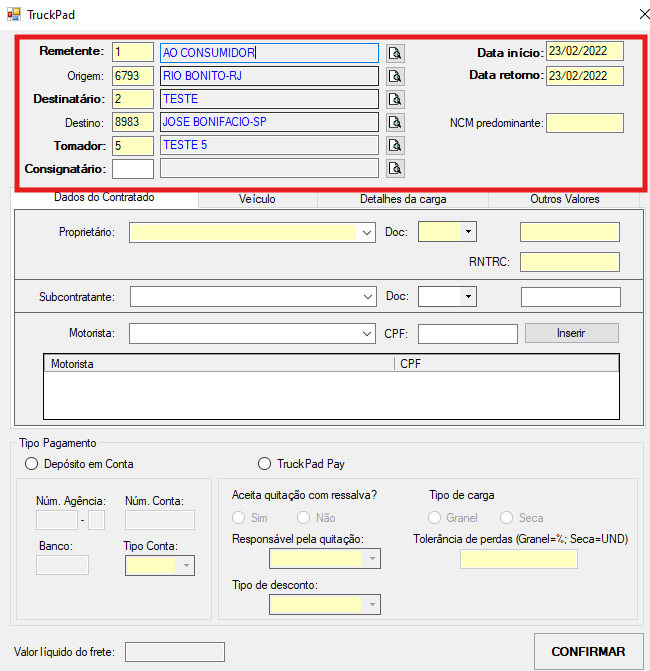Click the Tomador lookup icon
This screenshot has width=650, height=671.
395,145
